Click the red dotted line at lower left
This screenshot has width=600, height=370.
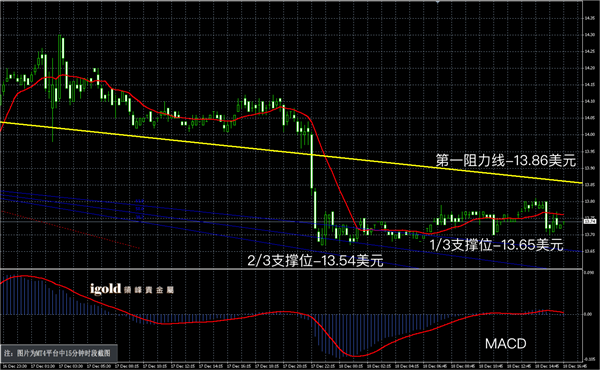pyautogui.click(x=71, y=230)
